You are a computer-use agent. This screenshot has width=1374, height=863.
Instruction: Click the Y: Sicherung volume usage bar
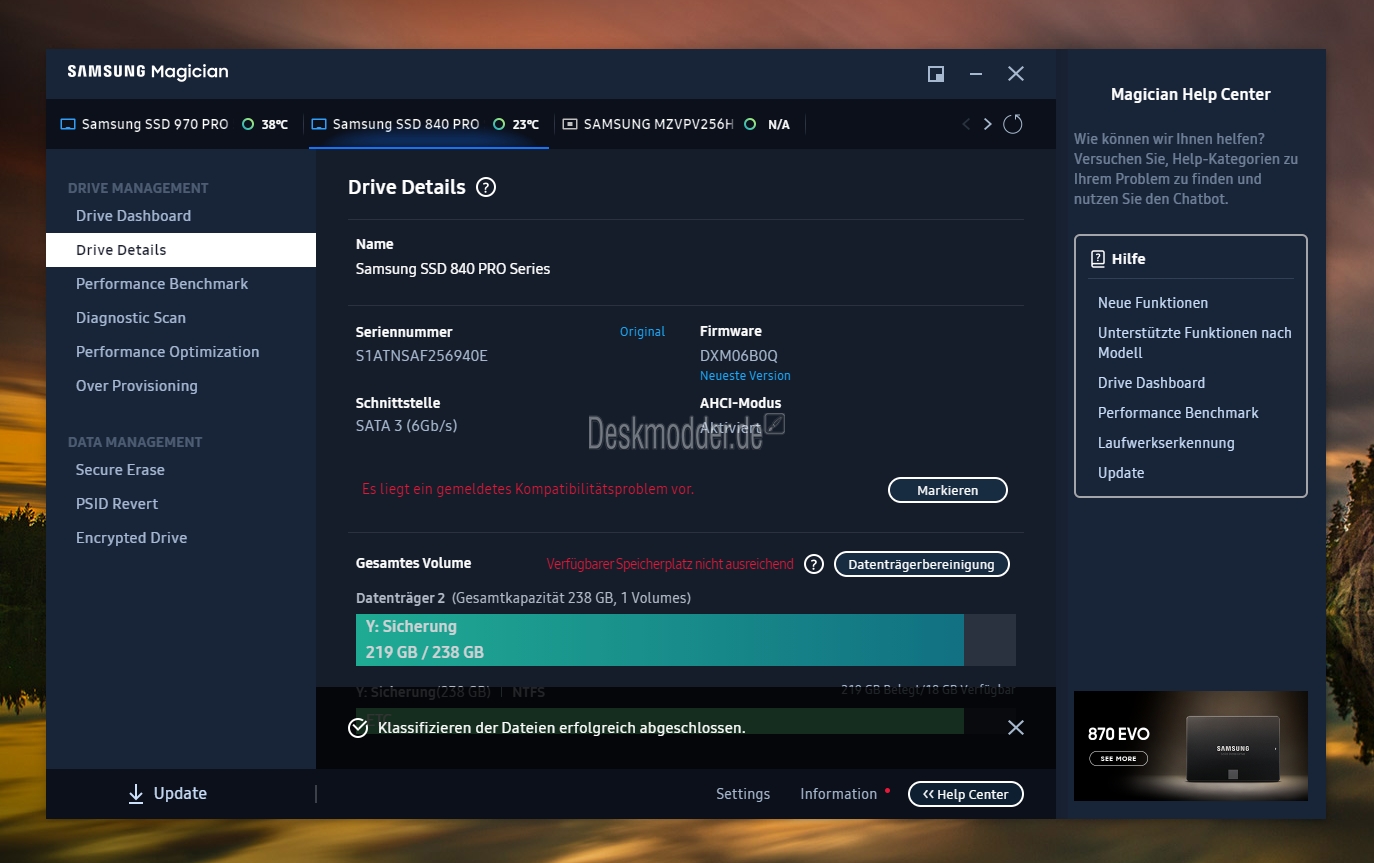(x=686, y=640)
